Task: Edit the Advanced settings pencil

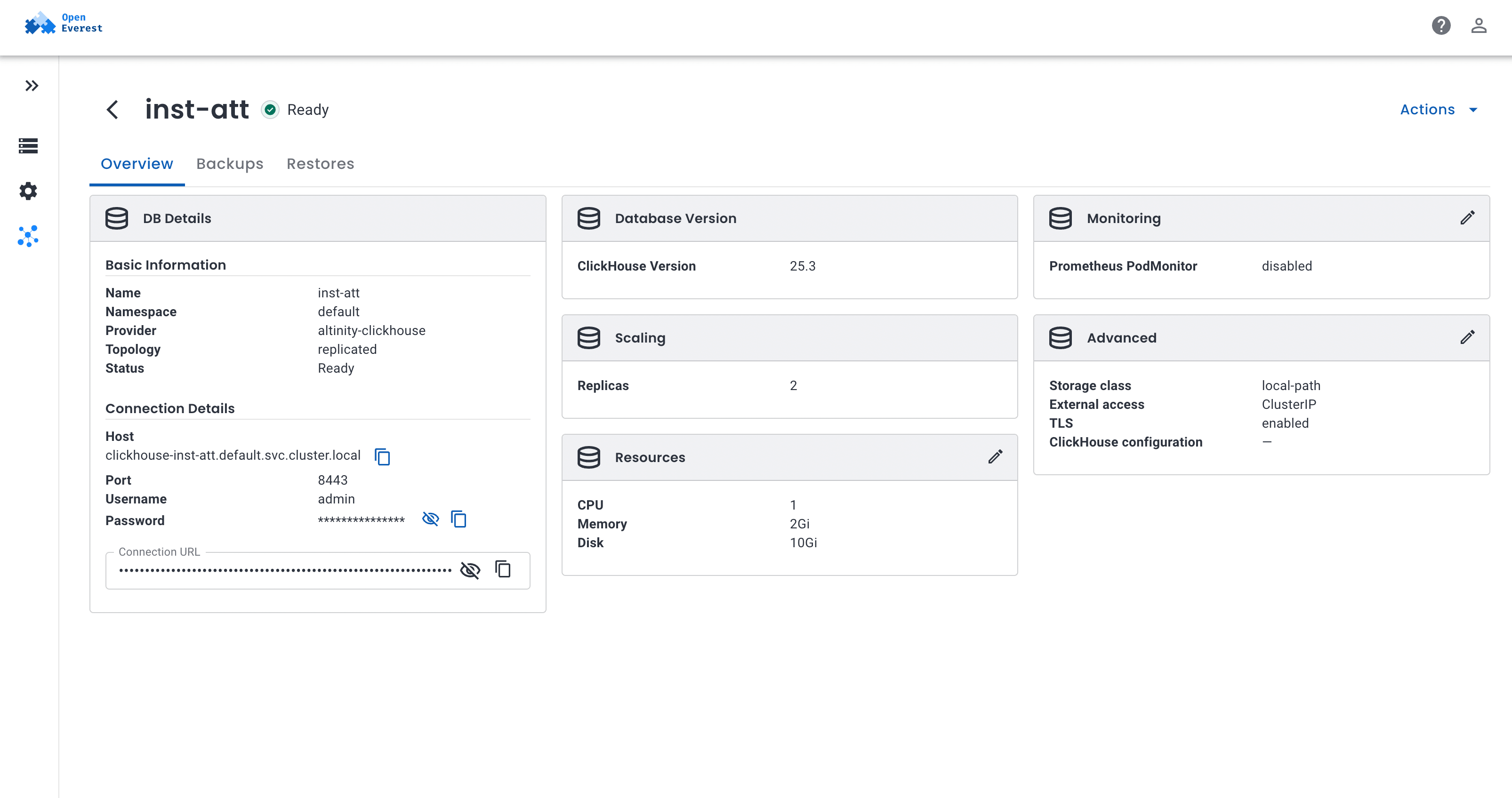Action: [1467, 337]
